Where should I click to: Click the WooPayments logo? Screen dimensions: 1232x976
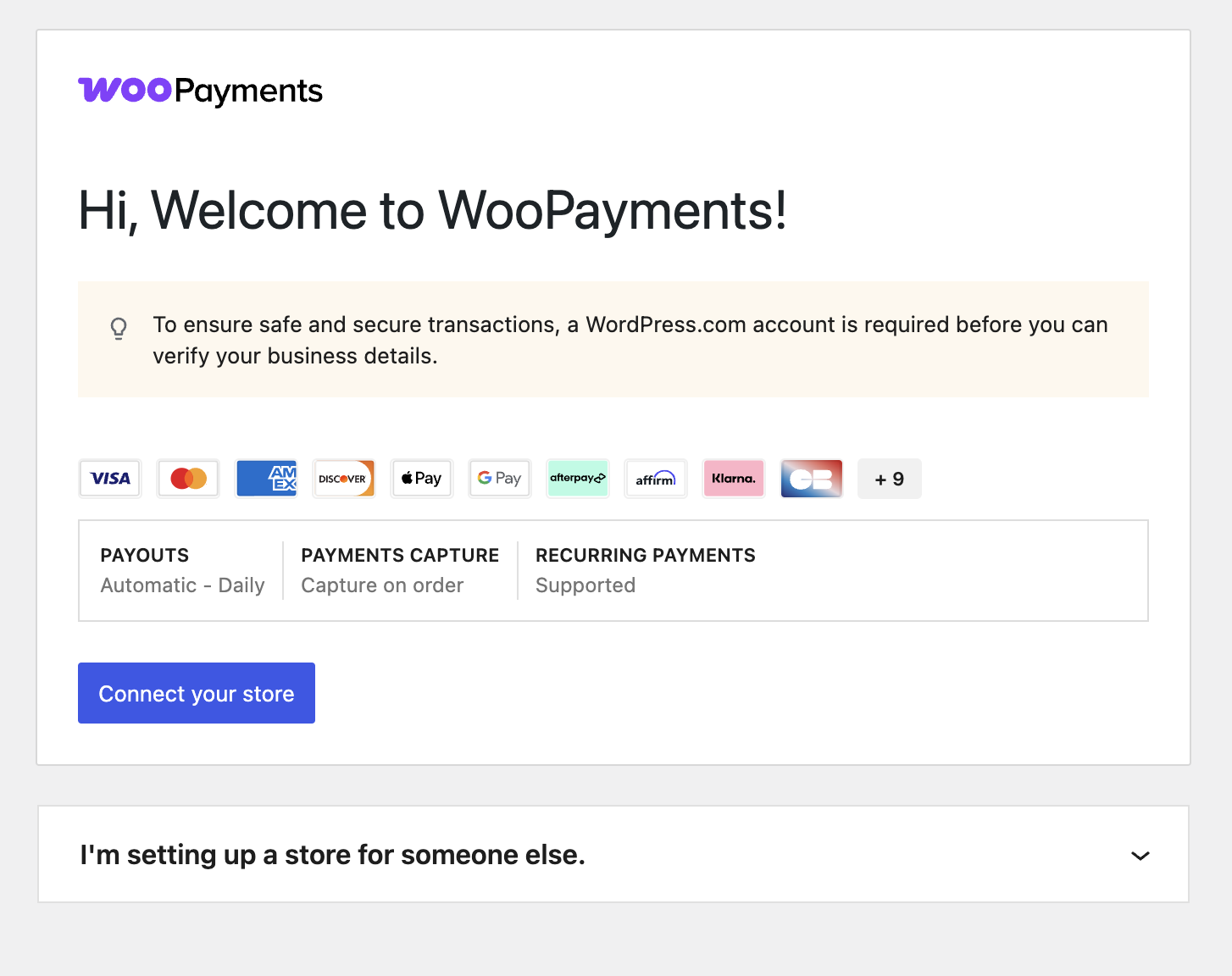pos(201,91)
